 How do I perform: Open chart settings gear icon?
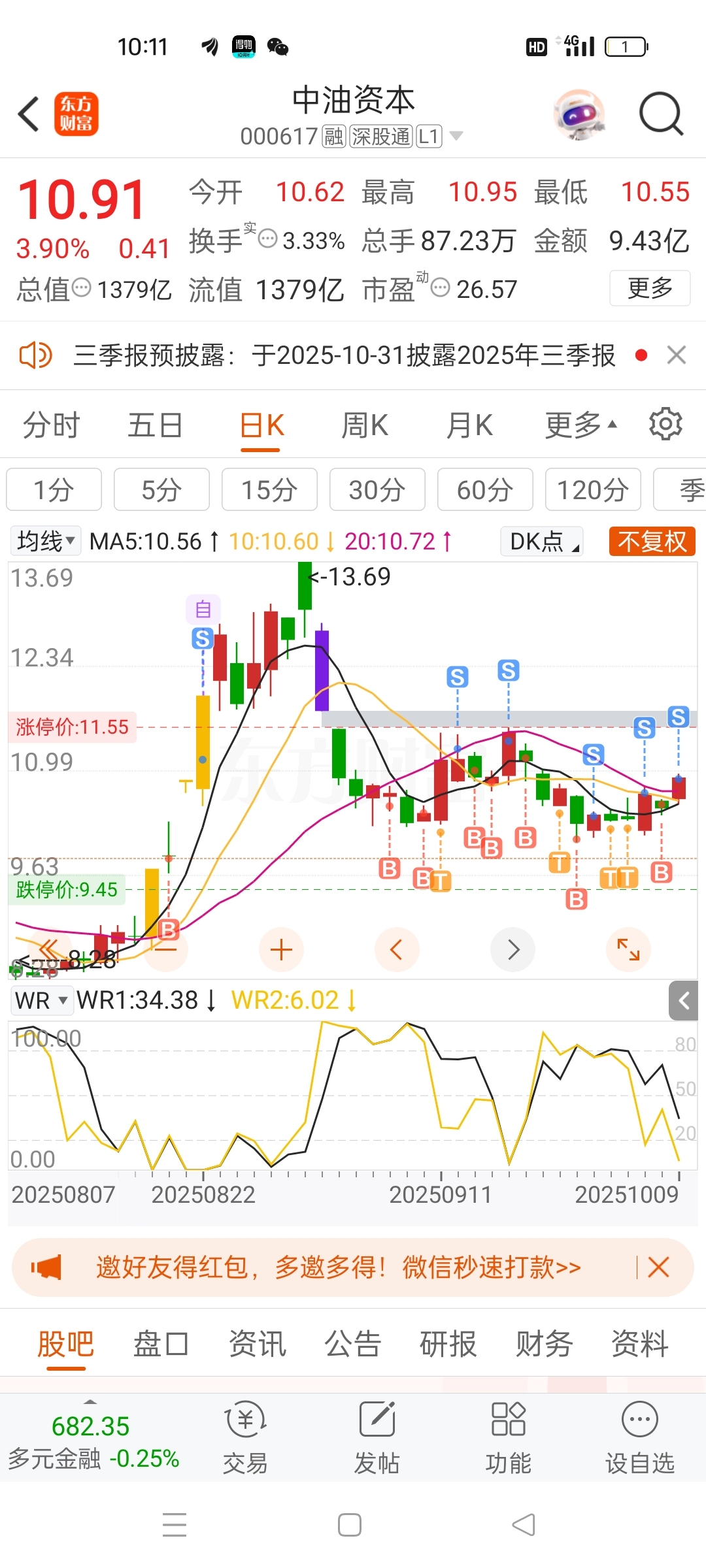click(x=665, y=424)
